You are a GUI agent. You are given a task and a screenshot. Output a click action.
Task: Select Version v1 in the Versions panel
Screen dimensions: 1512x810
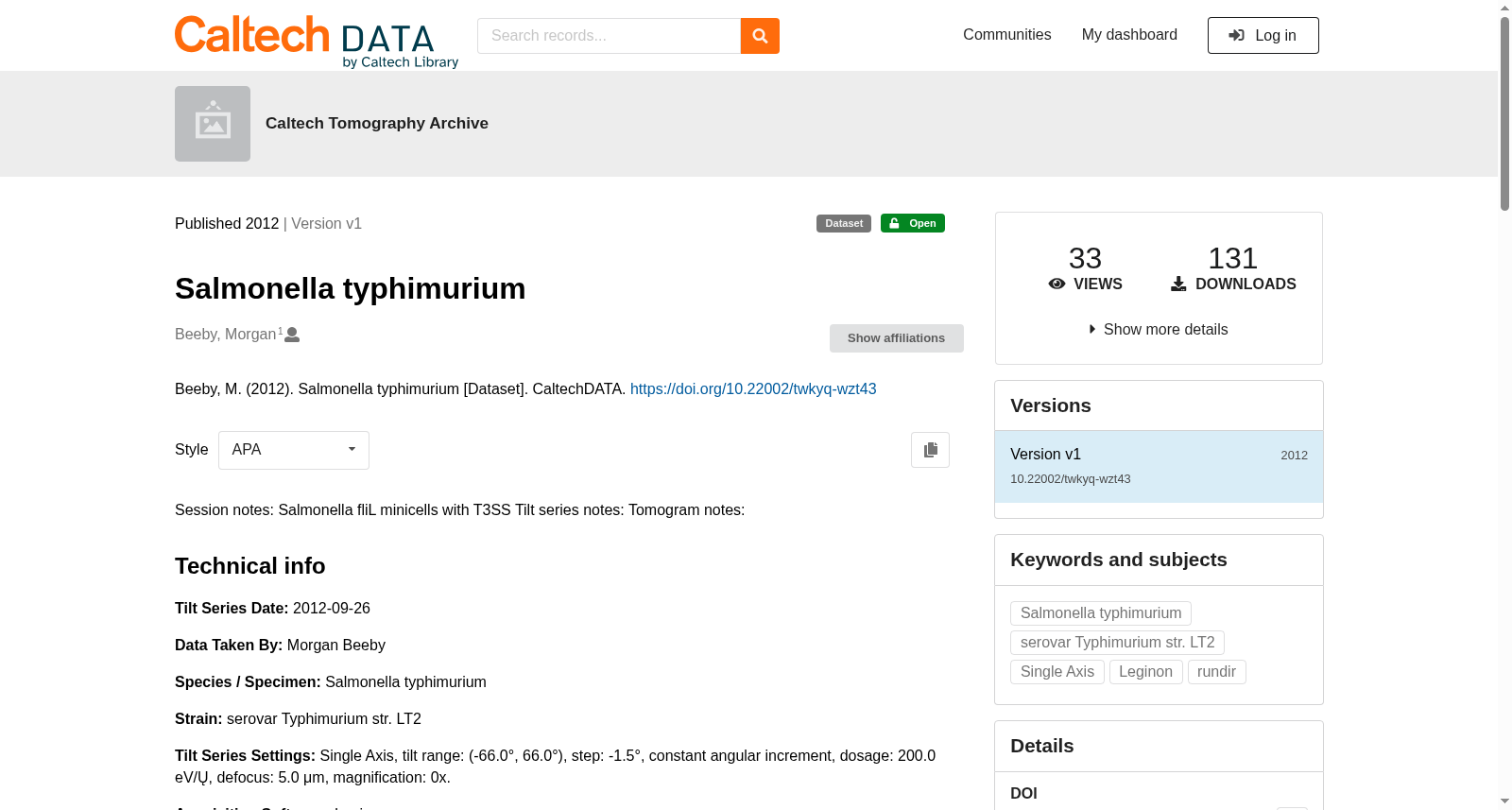tap(1159, 467)
